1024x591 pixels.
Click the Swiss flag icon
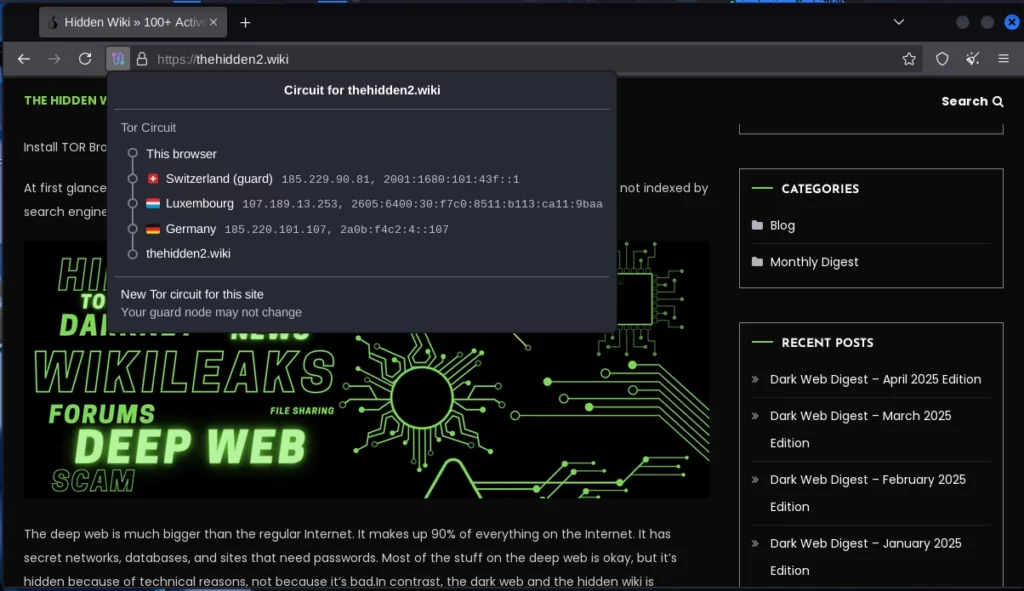[153, 179]
